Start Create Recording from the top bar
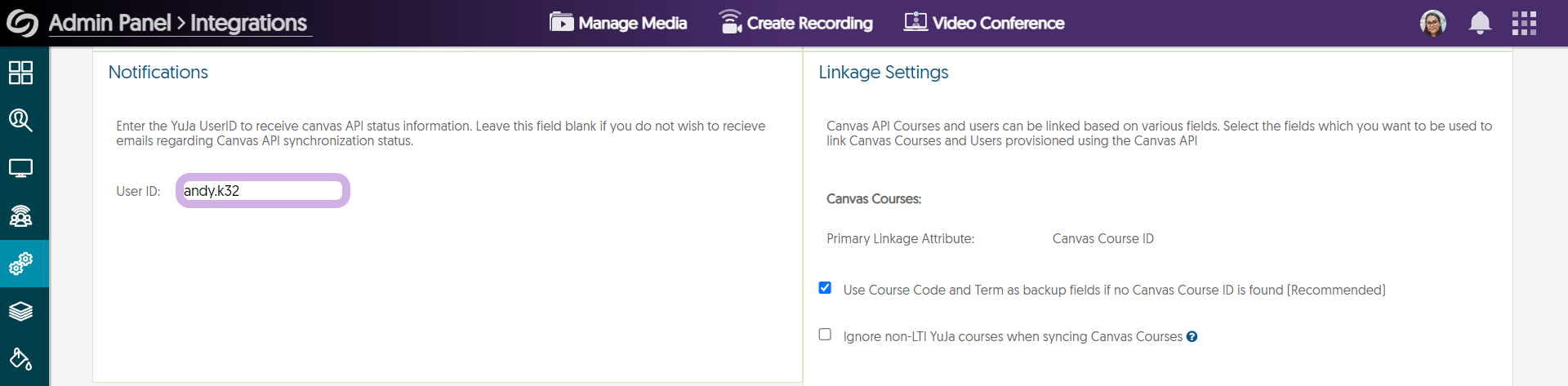The height and width of the screenshot is (386, 1568). (x=795, y=23)
